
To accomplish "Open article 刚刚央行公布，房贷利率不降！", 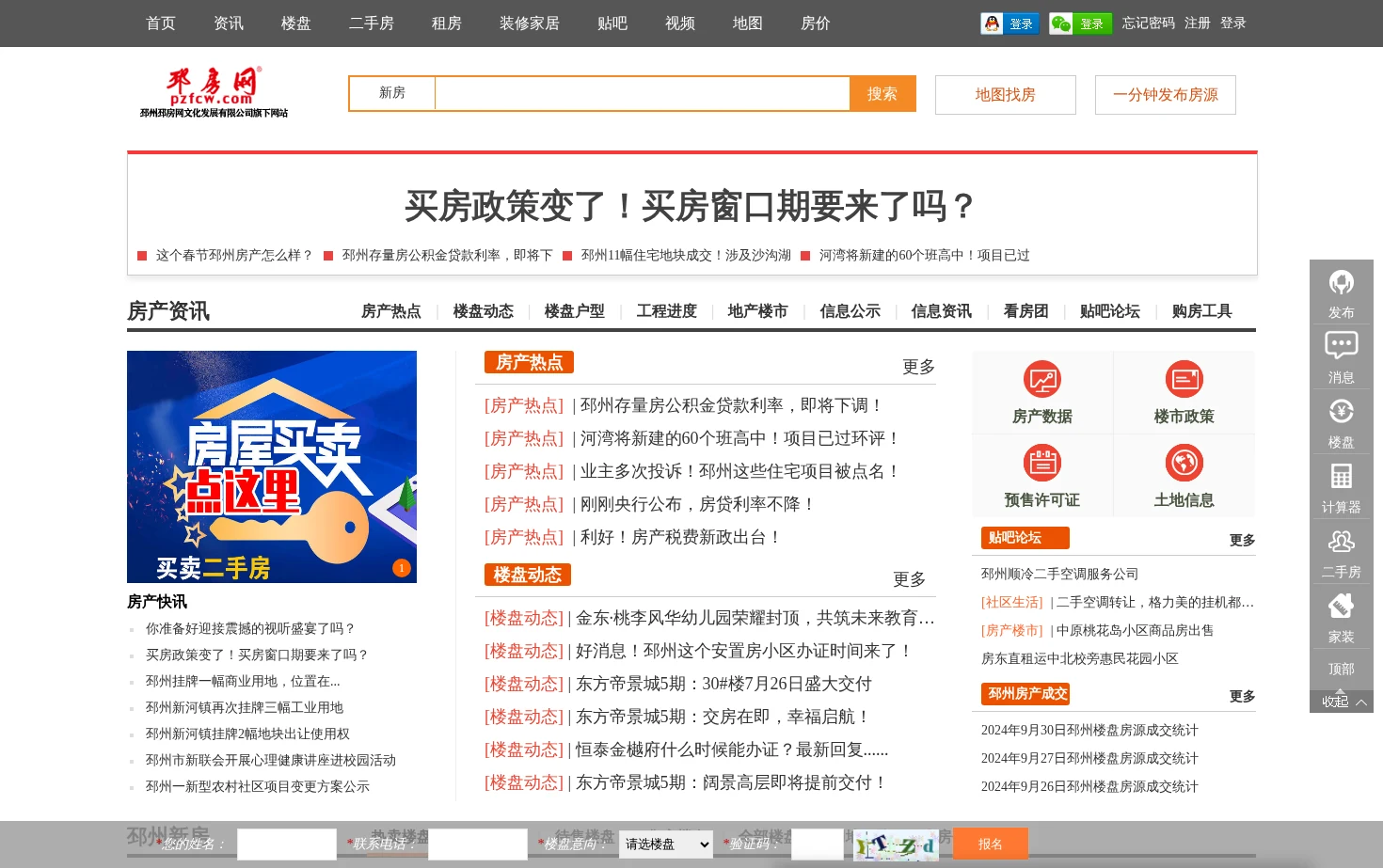I will click(x=697, y=504).
